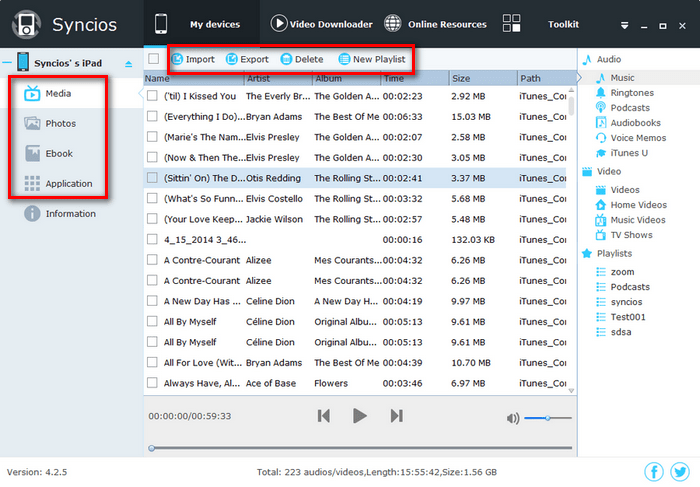Click the Video Downloader play-circle icon
This screenshot has height=487, width=700.
tap(279, 23)
